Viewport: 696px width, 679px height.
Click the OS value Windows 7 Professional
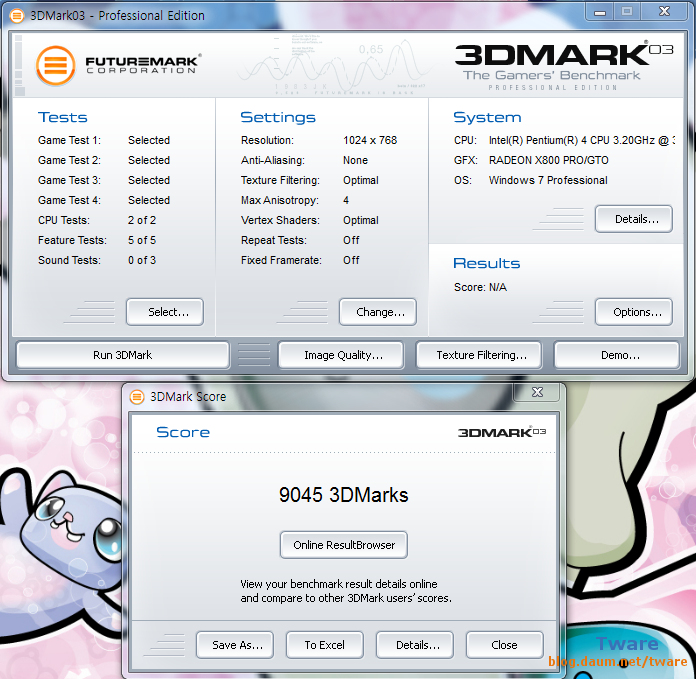click(x=548, y=180)
